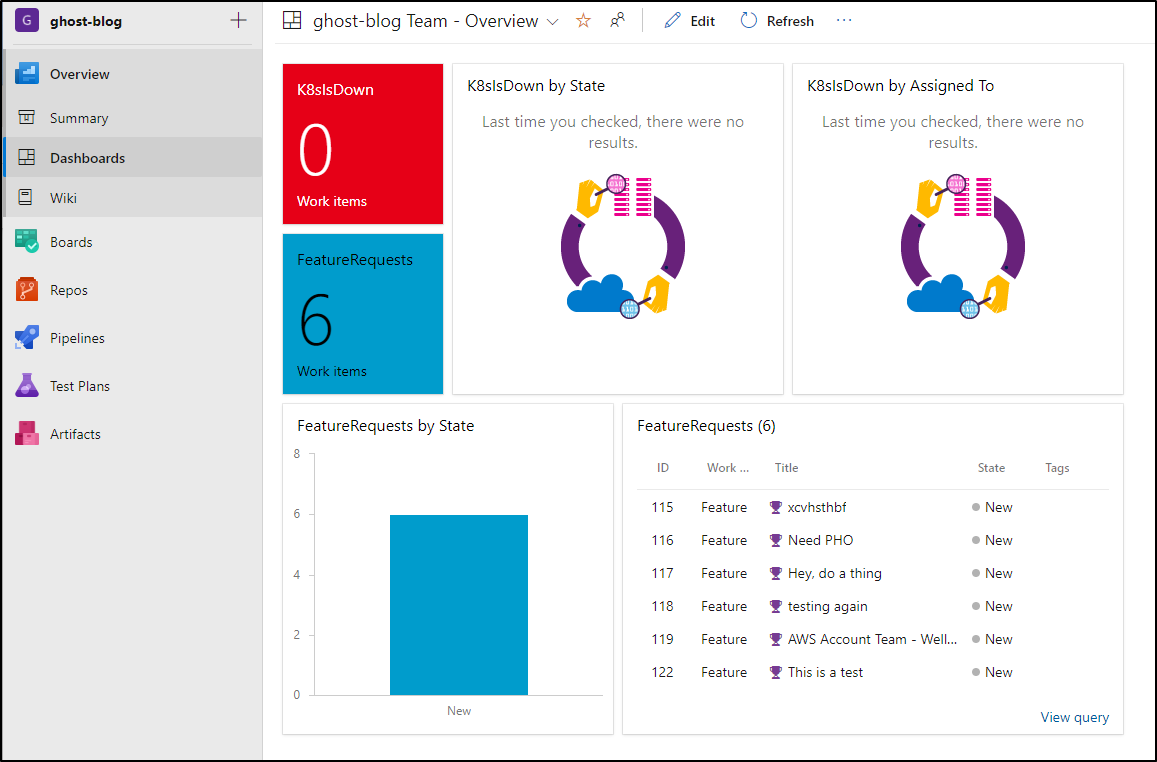Viewport: 1157px width, 762px height.
Task: Open 'AWS Account Team - Well...' work item
Action: tap(872, 640)
